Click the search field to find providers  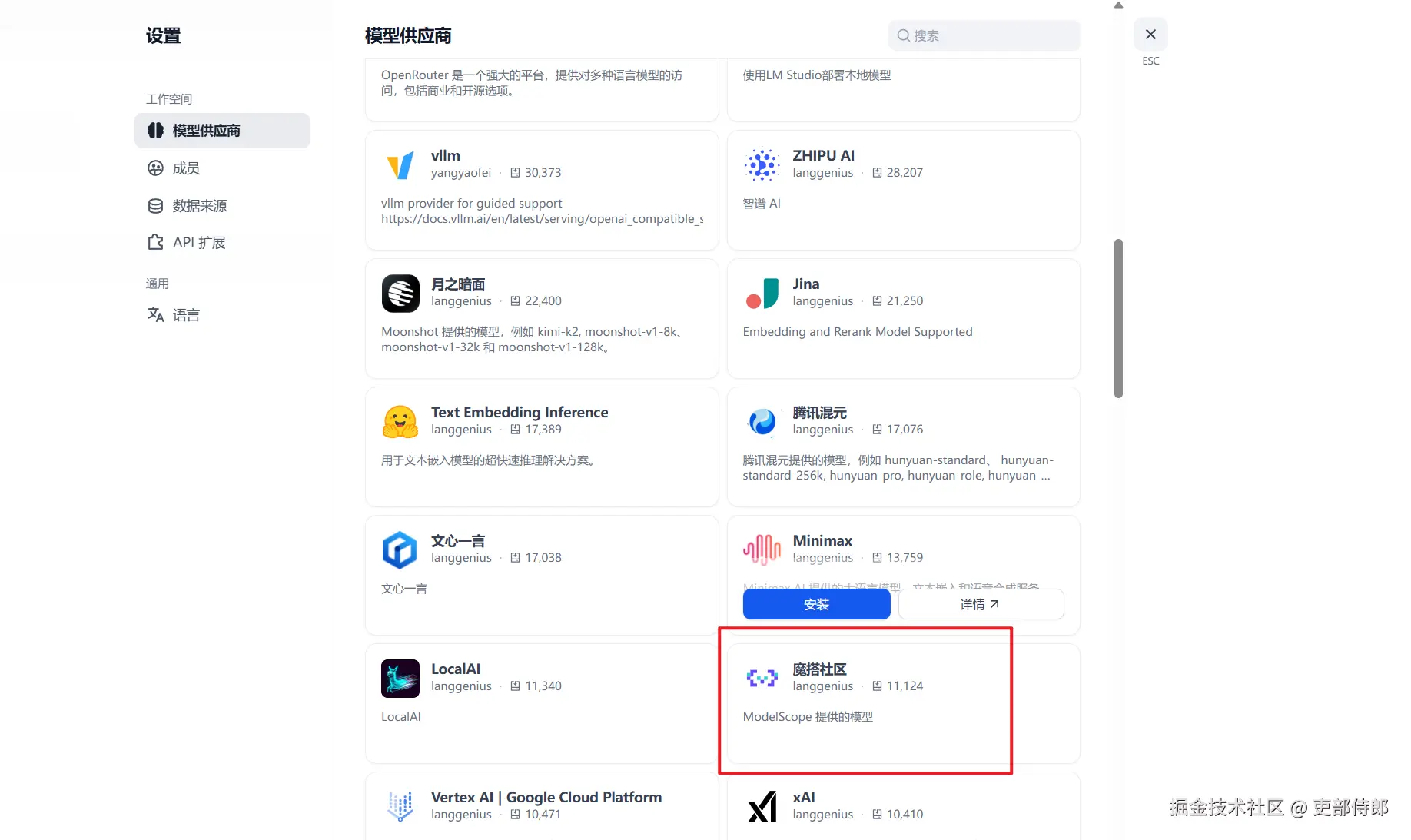(x=984, y=35)
